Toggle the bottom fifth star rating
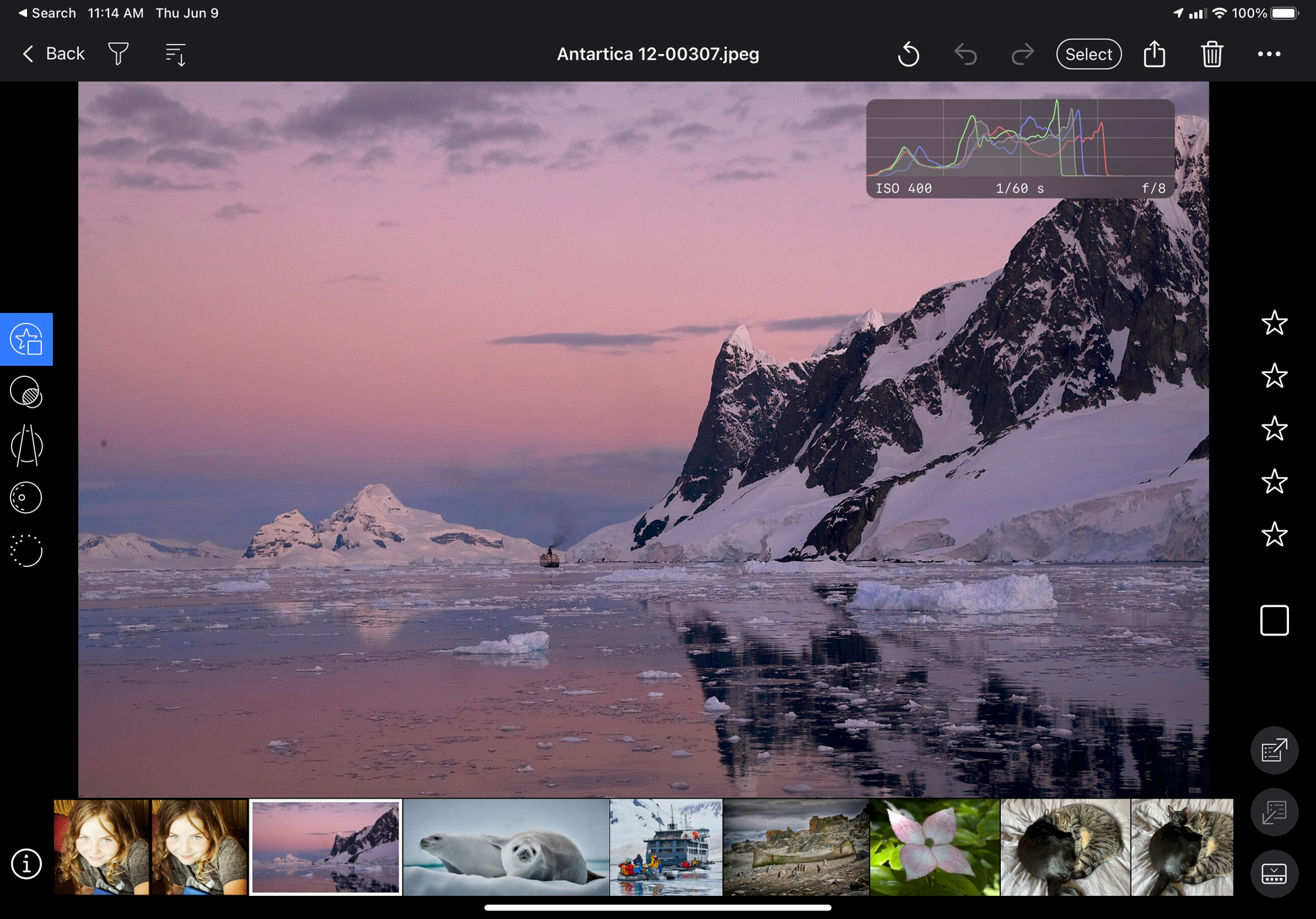Viewport: 1316px width, 919px height. point(1274,535)
